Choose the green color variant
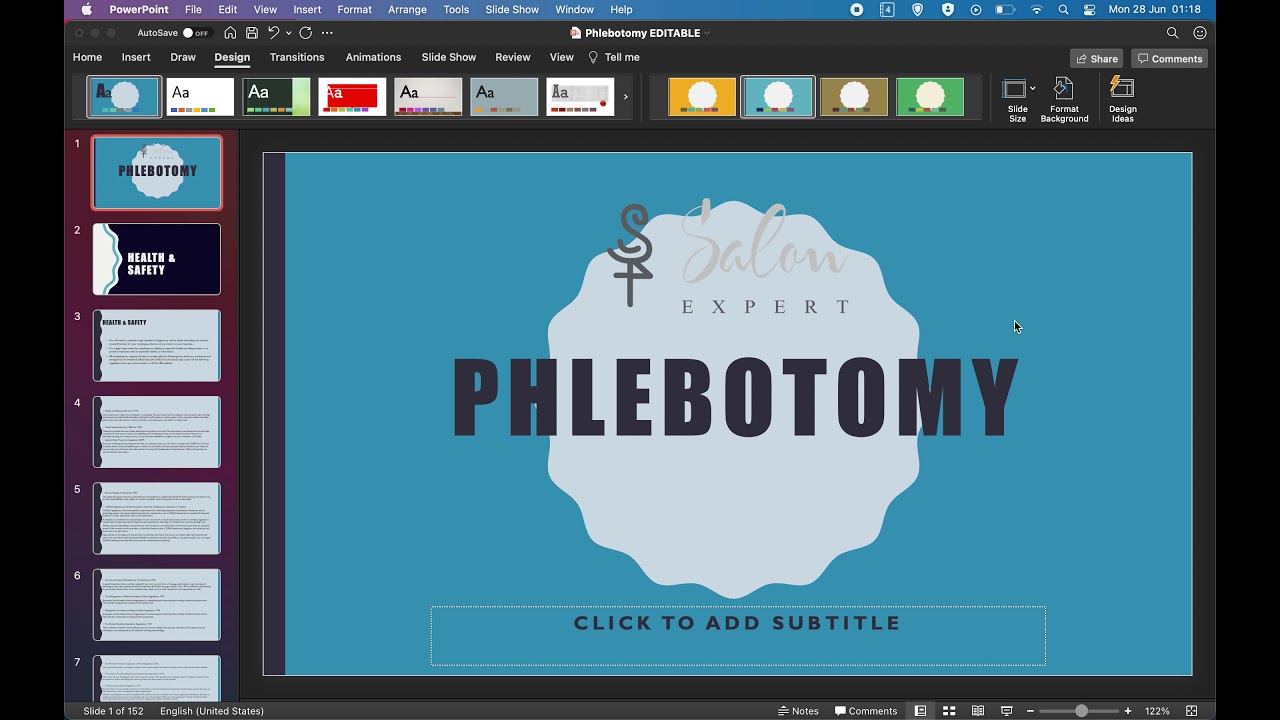The width and height of the screenshot is (1280, 720). click(x=930, y=97)
